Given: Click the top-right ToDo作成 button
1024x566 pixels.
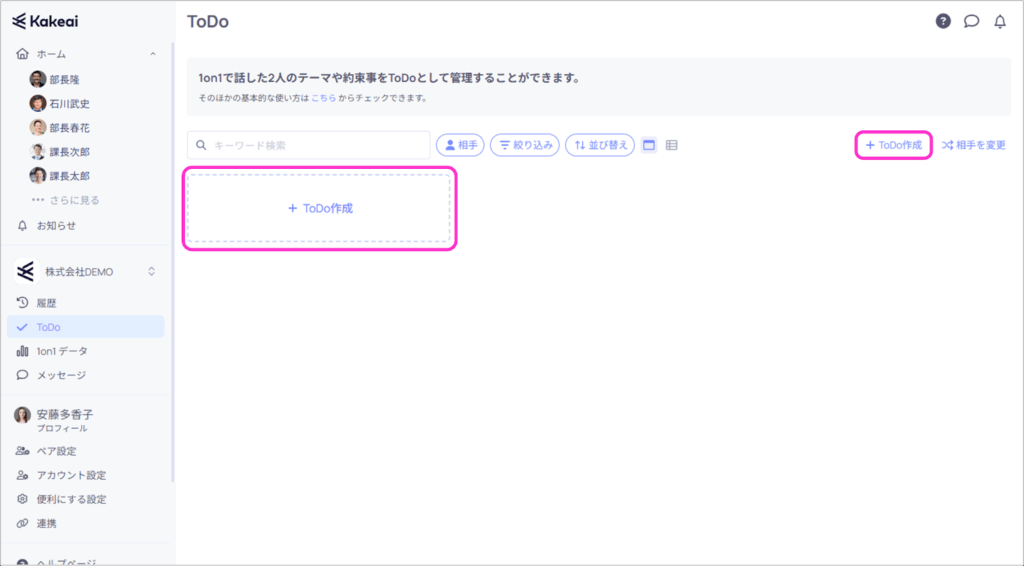Looking at the screenshot, I should (x=894, y=145).
